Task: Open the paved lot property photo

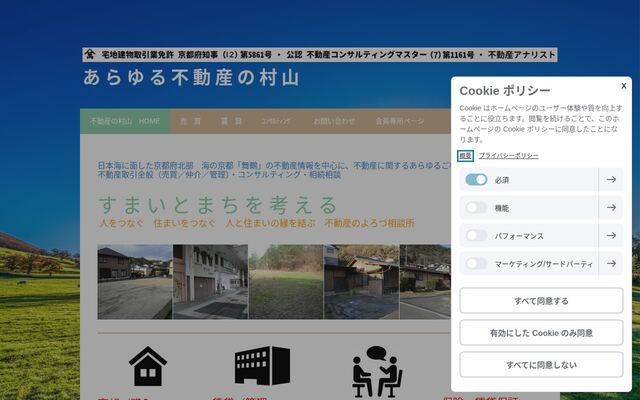Action: pyautogui.click(x=135, y=282)
